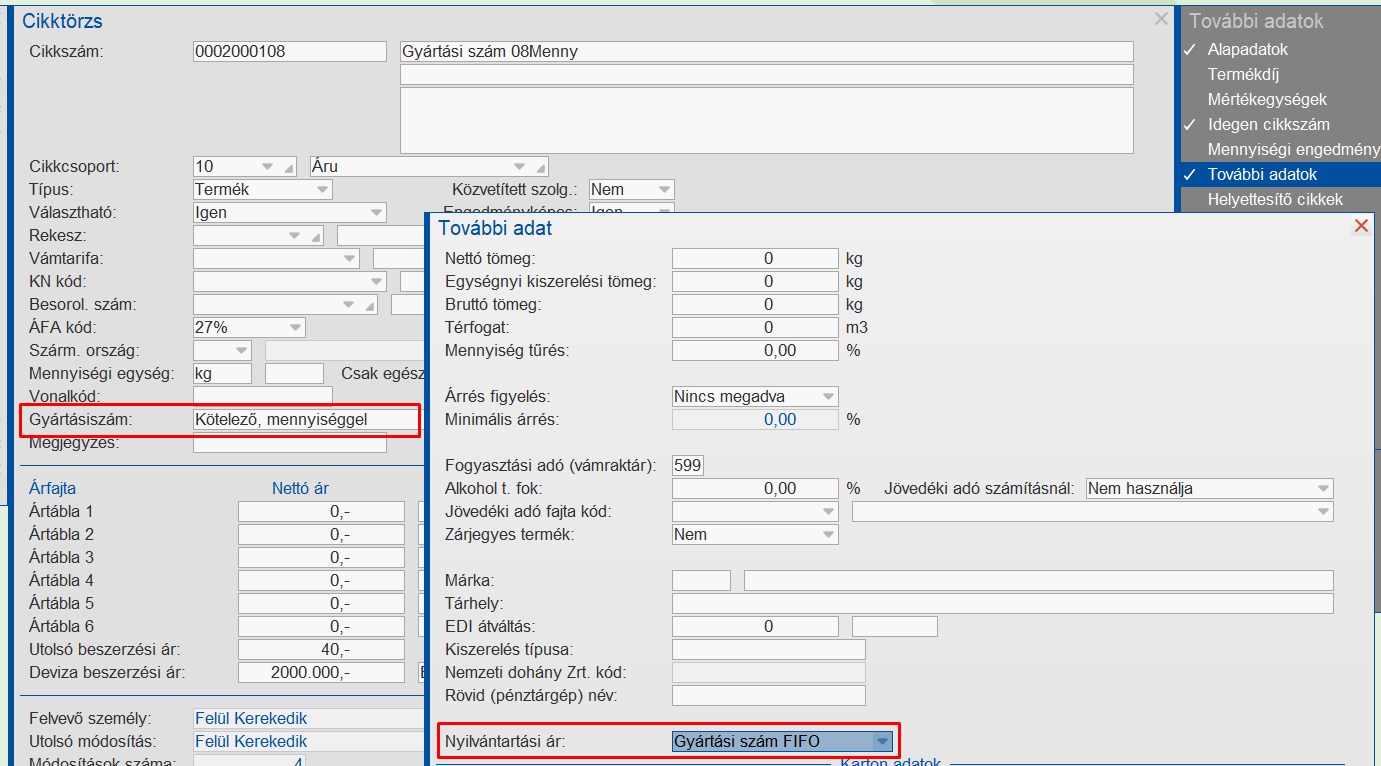This screenshot has height=766, width=1381.
Task: Open the Közvetített szolg. dropdown showing Nem
Action: 664,190
